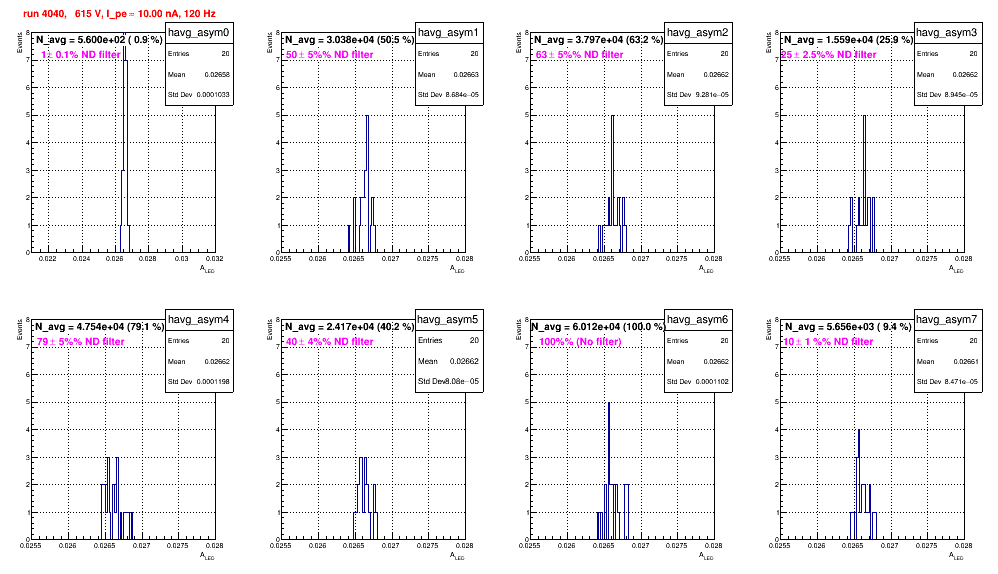Click the peak bar at height 5 in havg_asym6
The width and height of the screenshot is (998, 574).
(609, 471)
